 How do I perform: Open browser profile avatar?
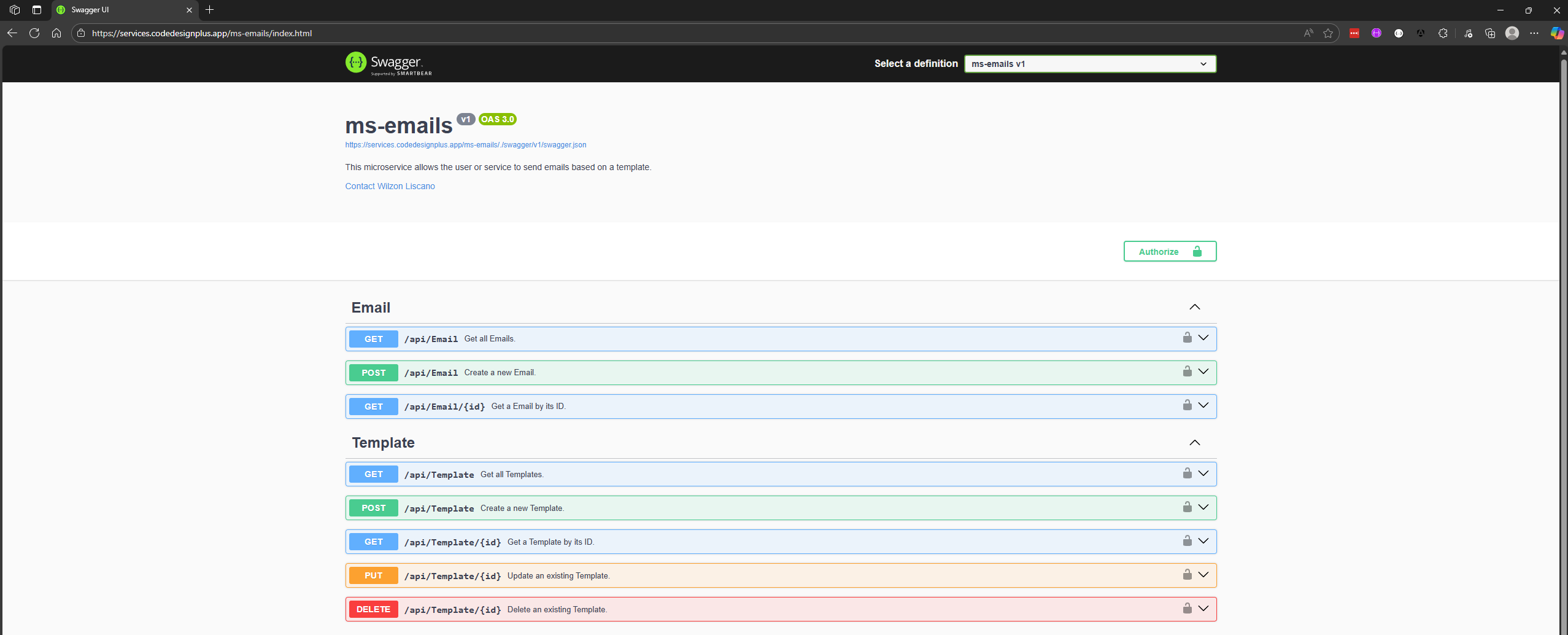point(1512,33)
